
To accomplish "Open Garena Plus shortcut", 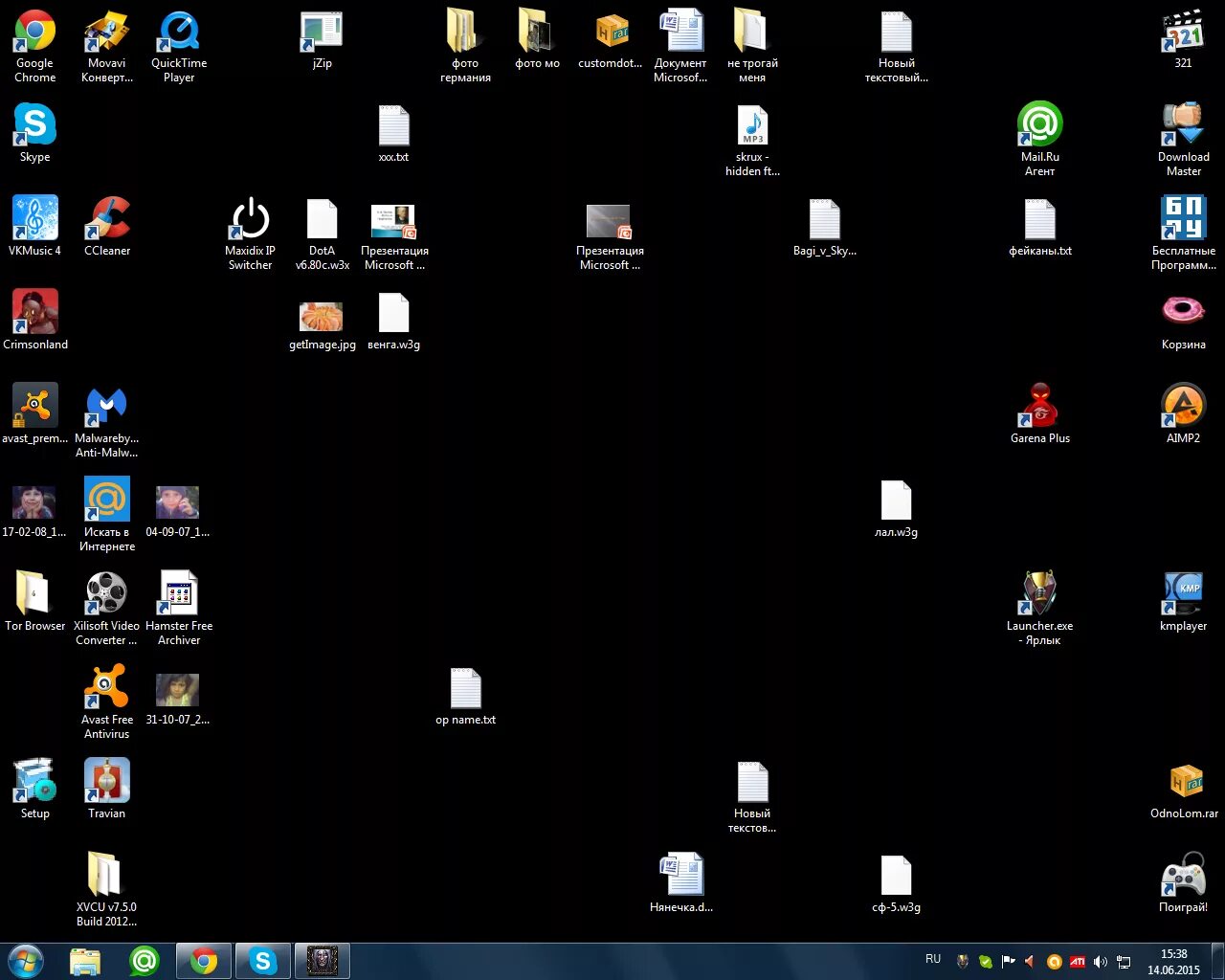I will click(x=1040, y=413).
